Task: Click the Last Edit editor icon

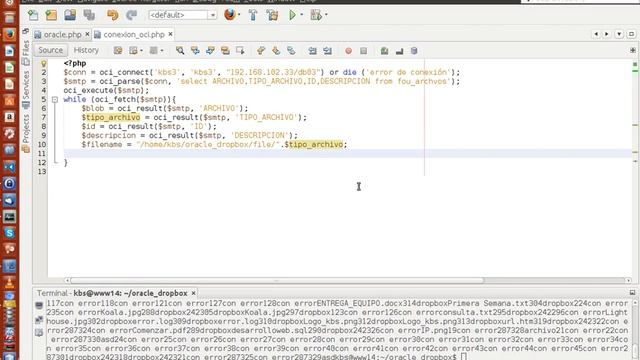Action: (x=118, y=51)
